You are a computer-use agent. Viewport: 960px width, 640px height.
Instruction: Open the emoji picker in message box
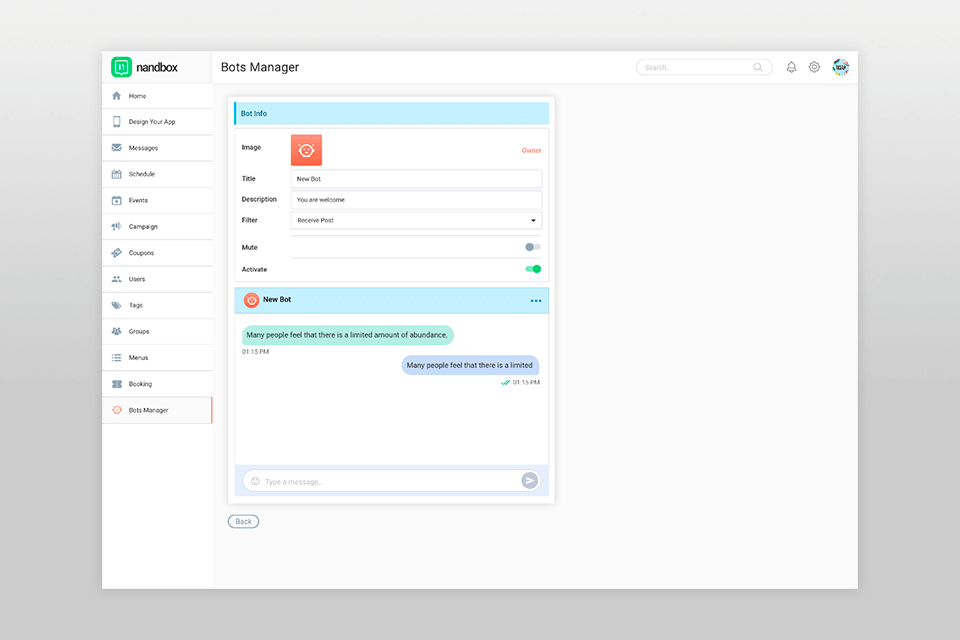(x=255, y=481)
